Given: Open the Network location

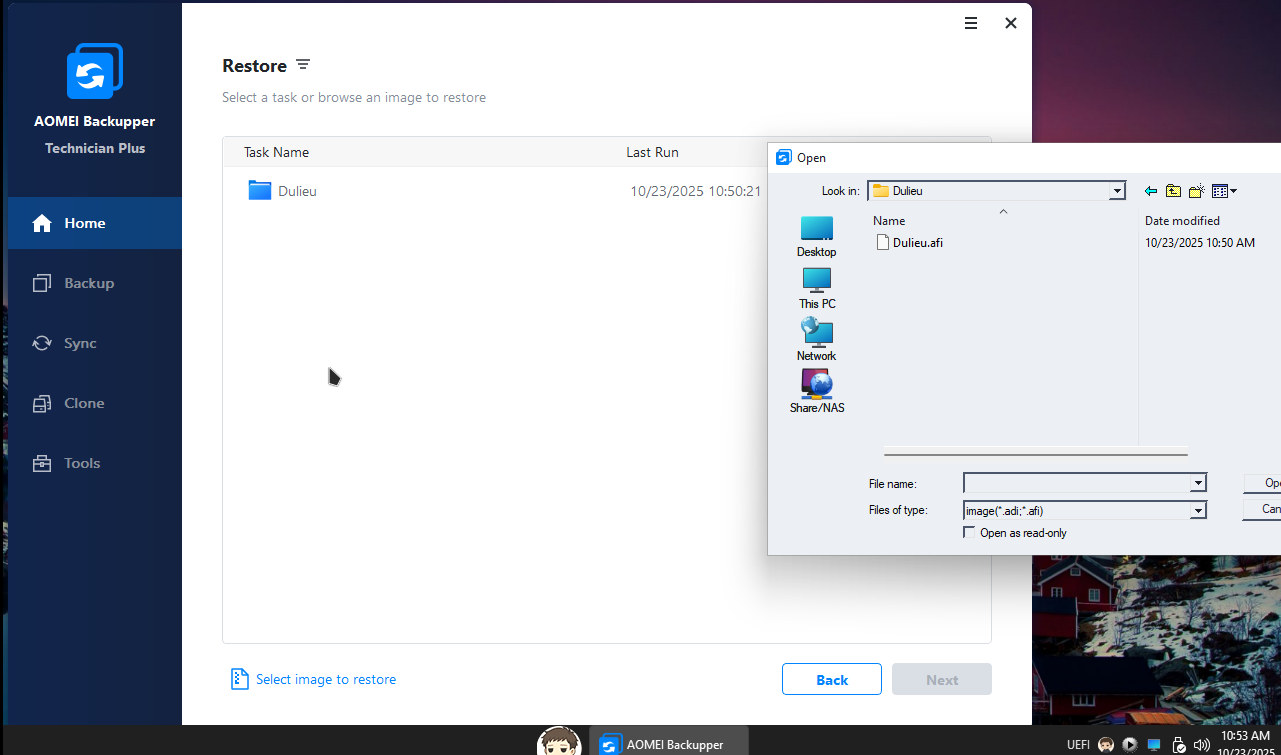Looking at the screenshot, I should pyautogui.click(x=816, y=339).
